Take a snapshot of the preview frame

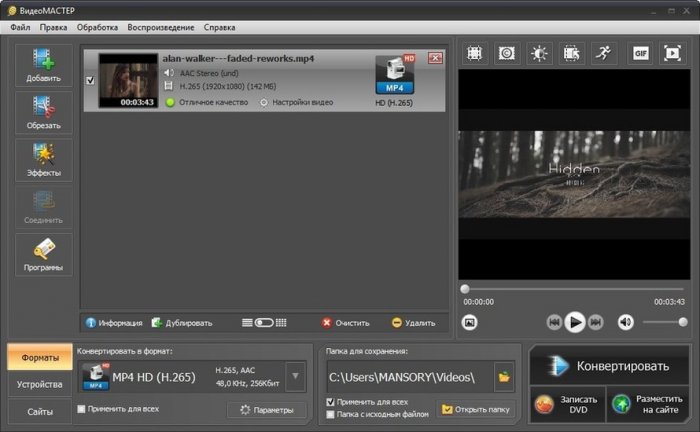[471, 322]
